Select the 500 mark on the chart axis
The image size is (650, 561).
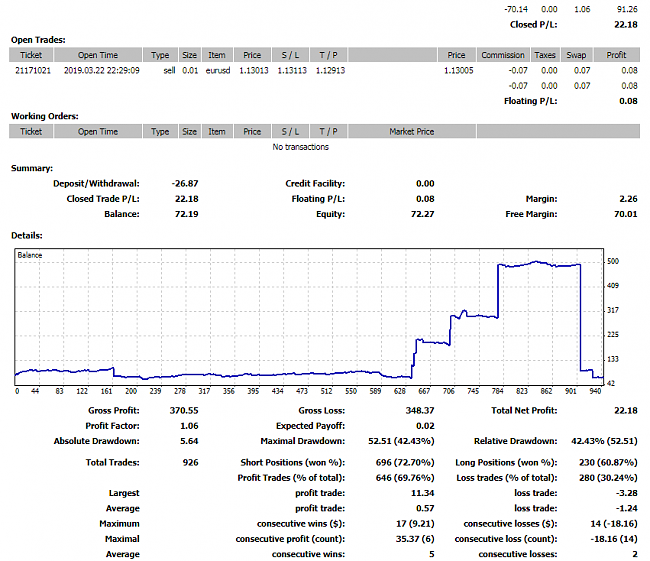click(x=613, y=261)
